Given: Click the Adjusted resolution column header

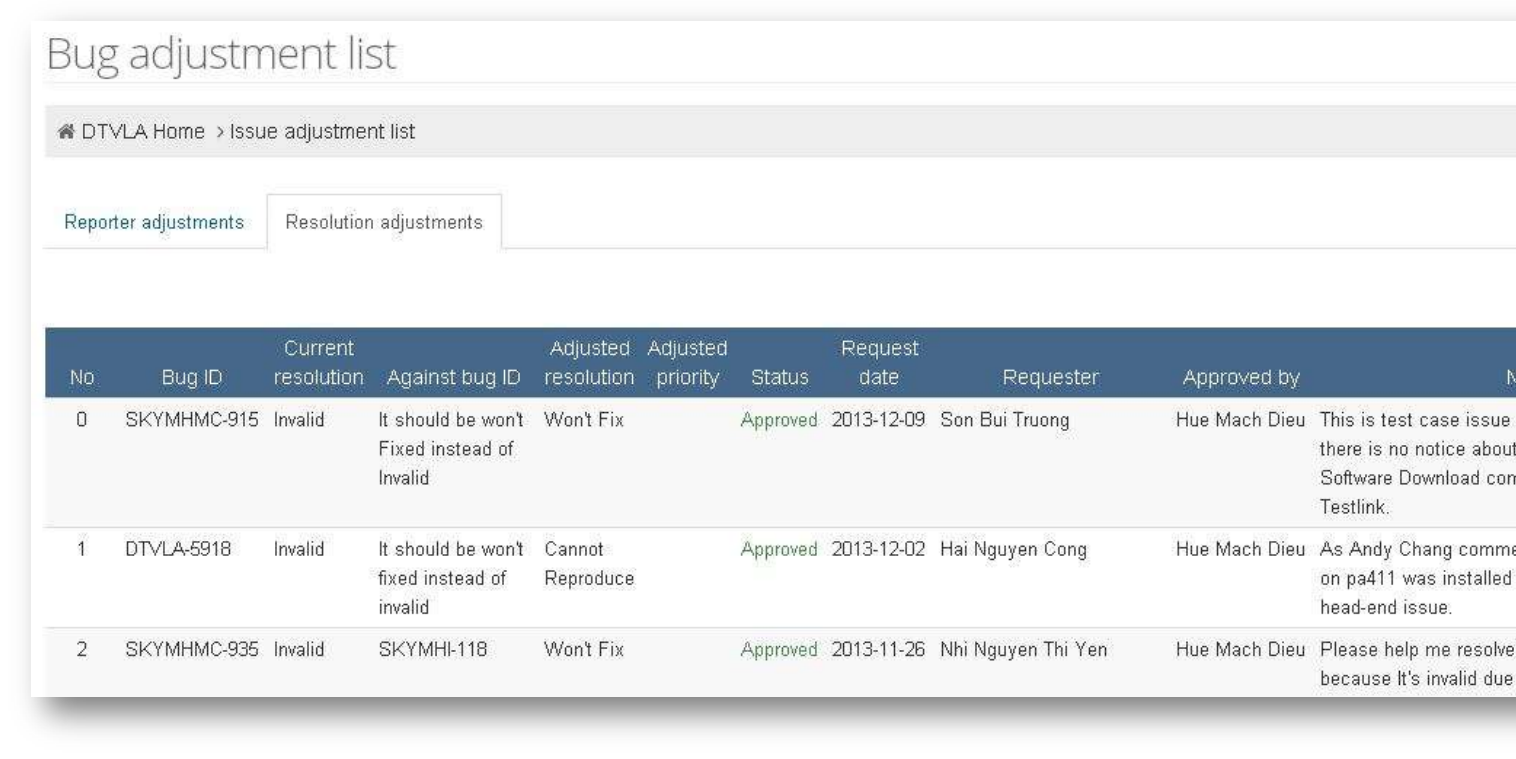Looking at the screenshot, I should click(x=589, y=364).
